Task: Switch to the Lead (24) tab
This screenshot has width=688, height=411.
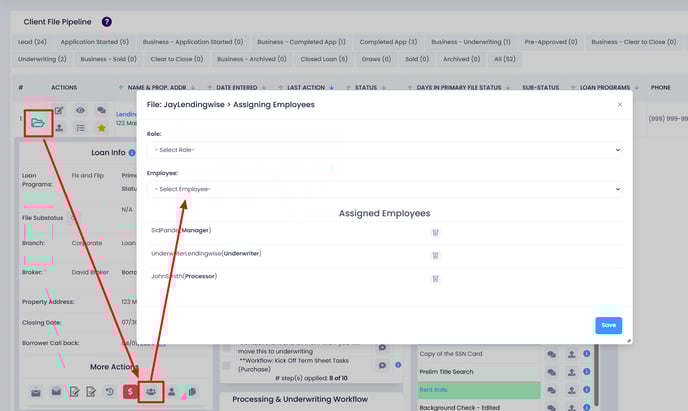Action: tap(32, 42)
